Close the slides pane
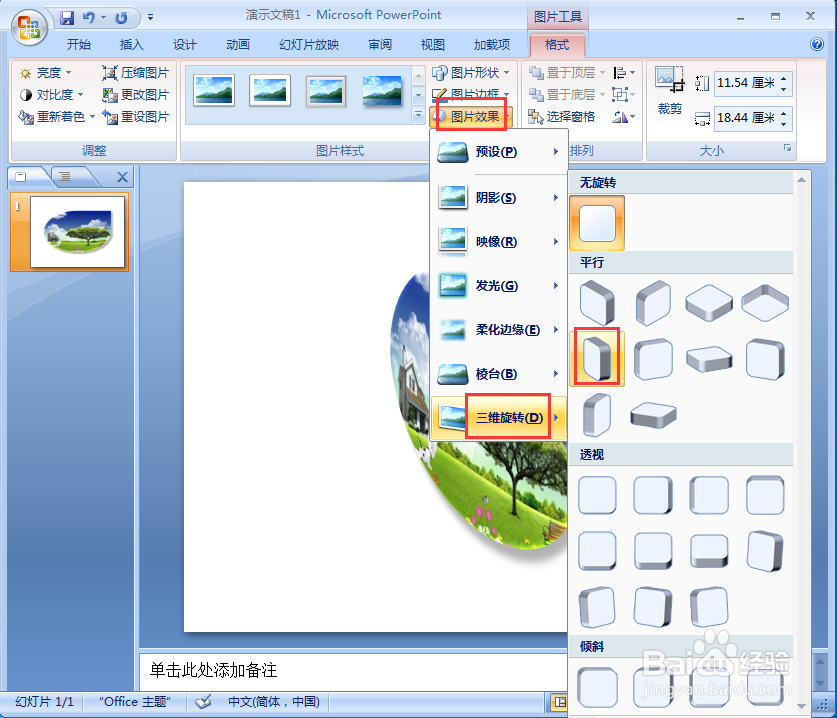 (122, 177)
